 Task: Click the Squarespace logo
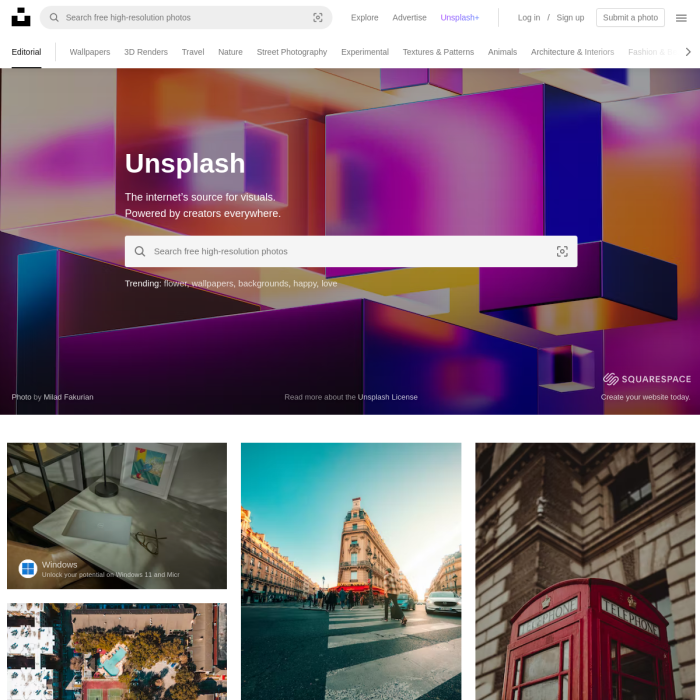tap(647, 379)
